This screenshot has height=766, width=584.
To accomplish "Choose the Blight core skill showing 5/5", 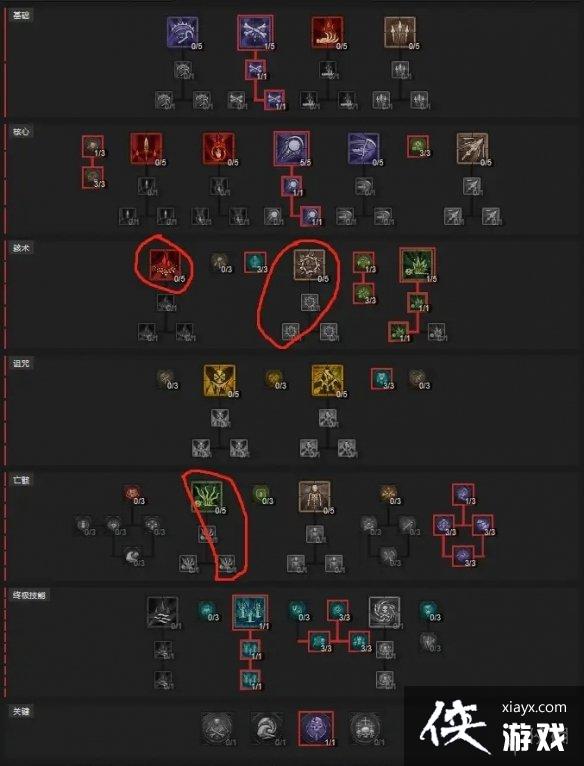I will pos(292,149).
